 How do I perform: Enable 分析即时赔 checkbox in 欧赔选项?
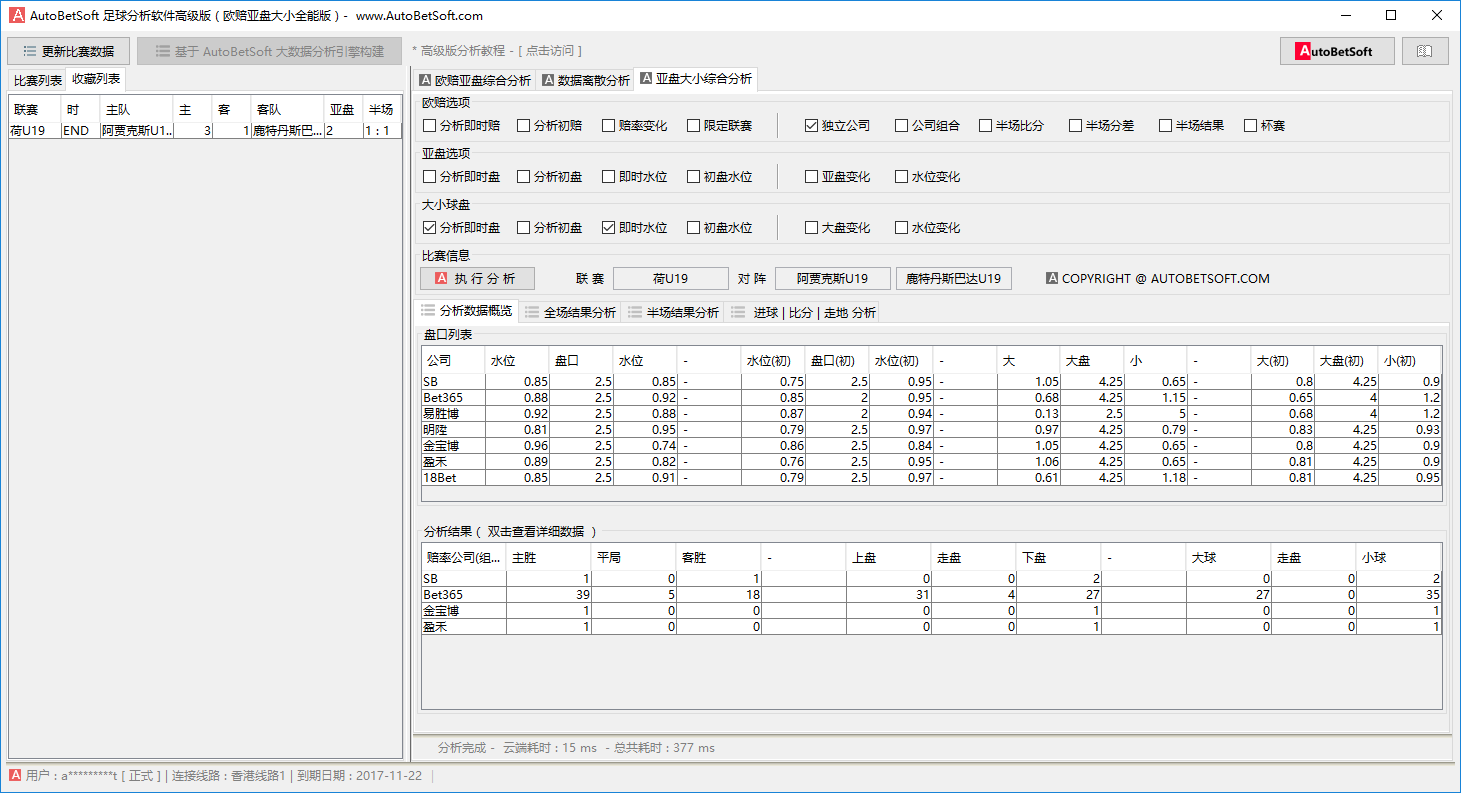click(x=461, y=126)
